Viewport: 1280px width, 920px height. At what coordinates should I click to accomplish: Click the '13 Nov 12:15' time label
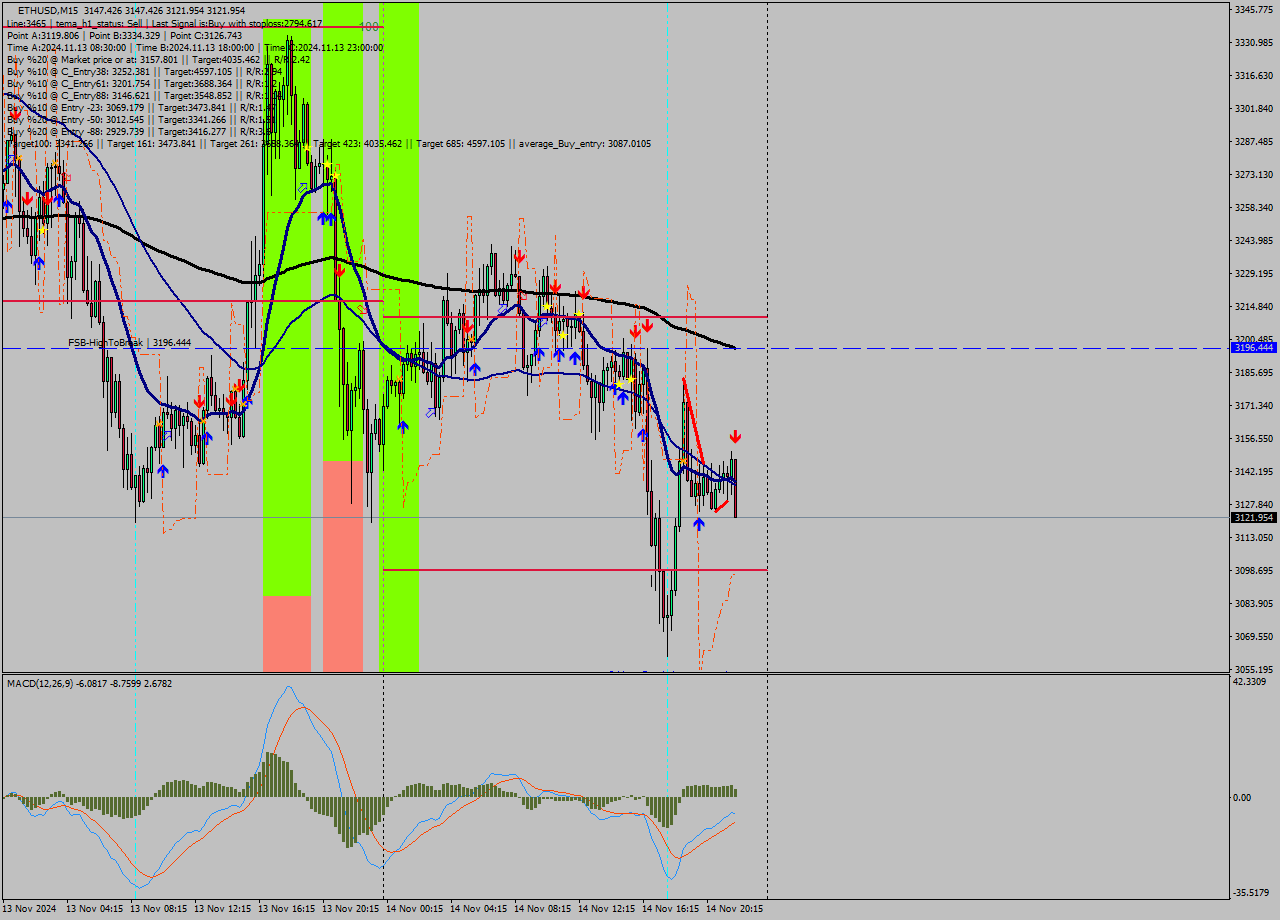(221, 909)
